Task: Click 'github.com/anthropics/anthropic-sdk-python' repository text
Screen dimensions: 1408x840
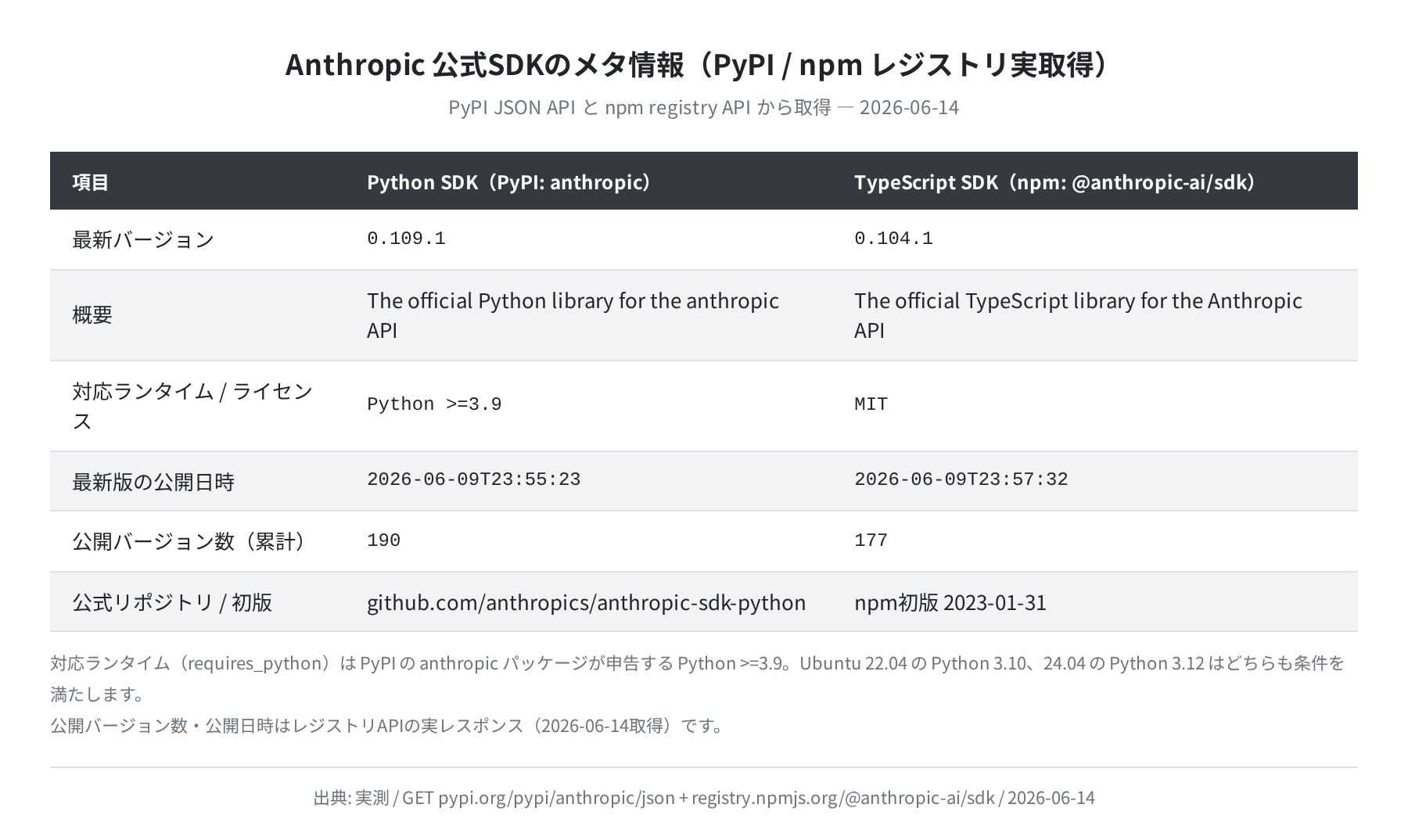Action: point(587,602)
